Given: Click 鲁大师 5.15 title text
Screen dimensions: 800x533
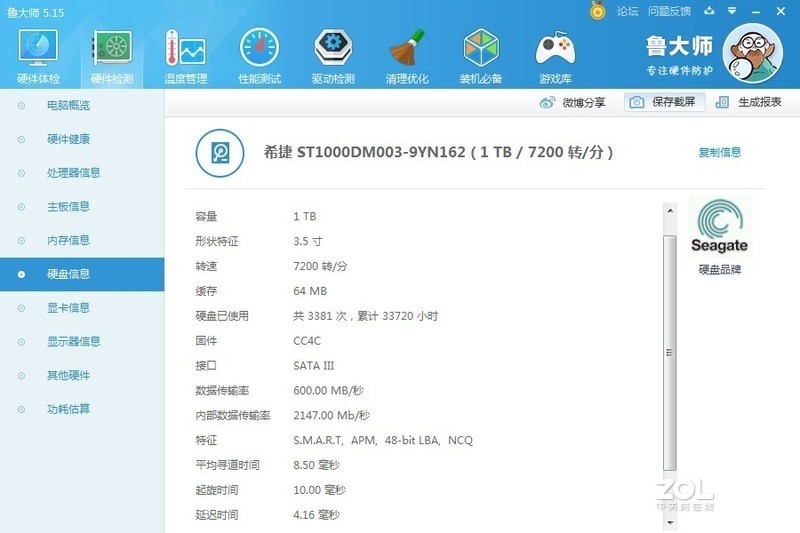Looking at the screenshot, I should [x=36, y=12].
